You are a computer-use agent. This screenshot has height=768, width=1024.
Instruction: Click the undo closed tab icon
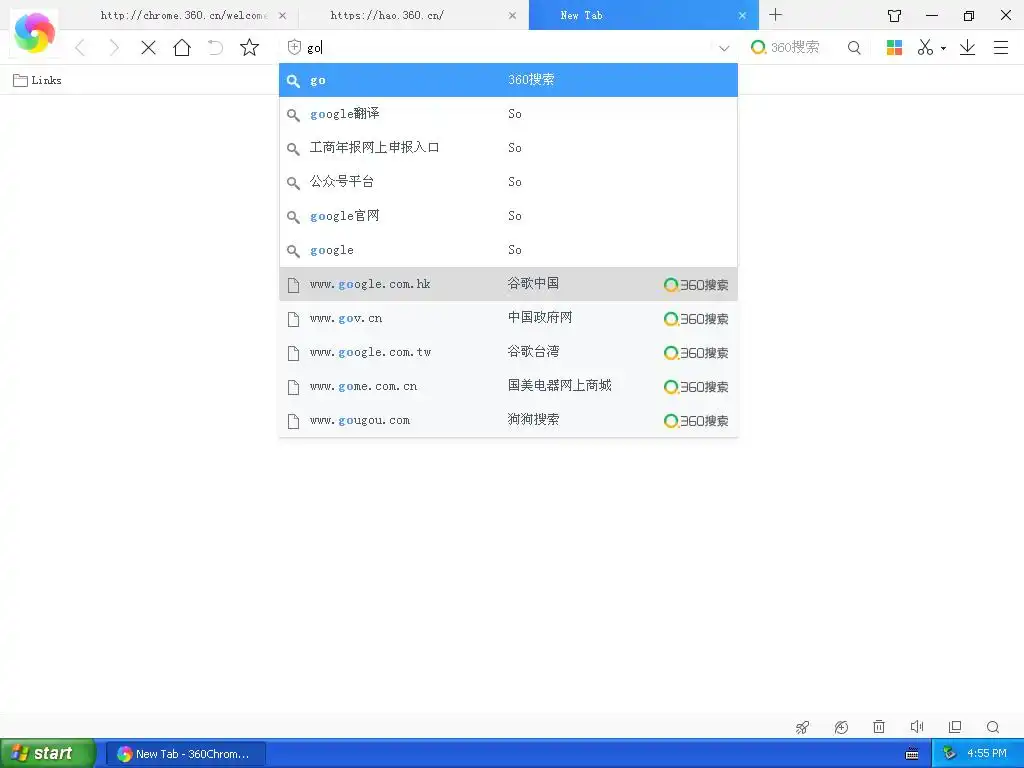click(216, 47)
